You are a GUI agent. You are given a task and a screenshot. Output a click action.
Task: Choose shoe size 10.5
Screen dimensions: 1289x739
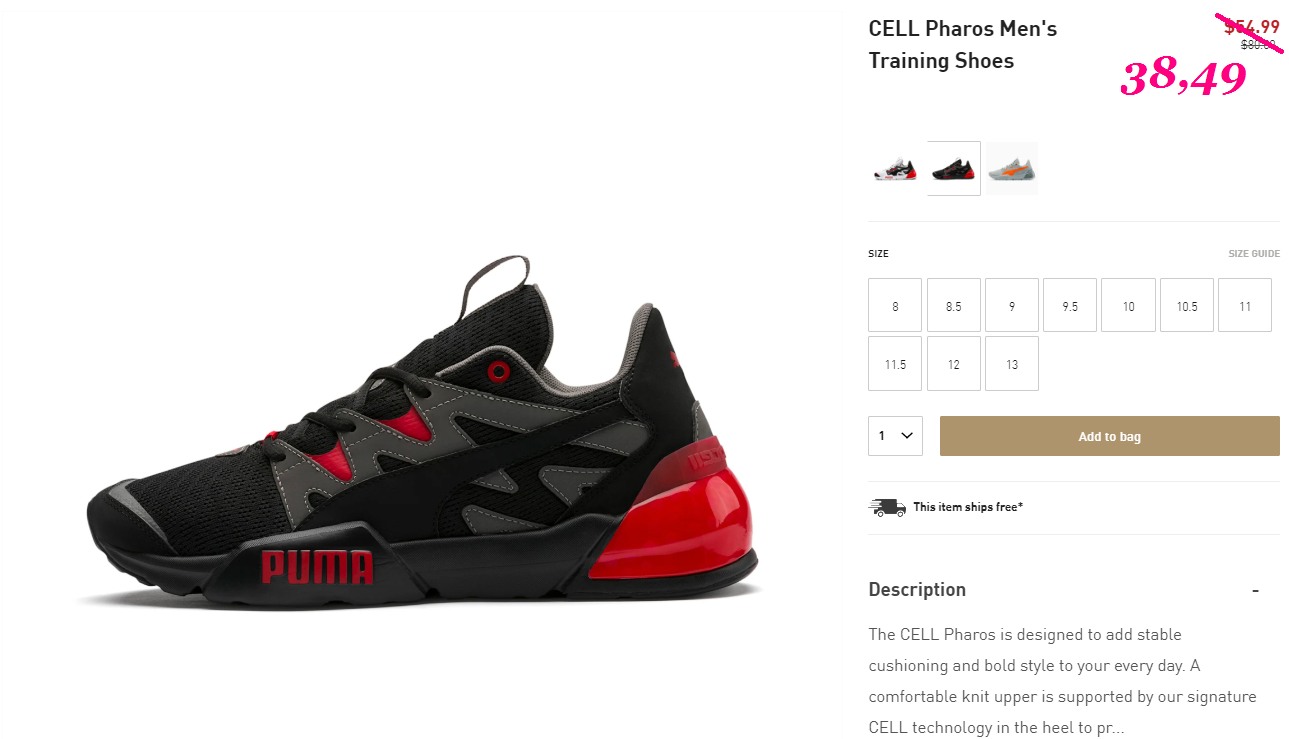coord(1187,305)
